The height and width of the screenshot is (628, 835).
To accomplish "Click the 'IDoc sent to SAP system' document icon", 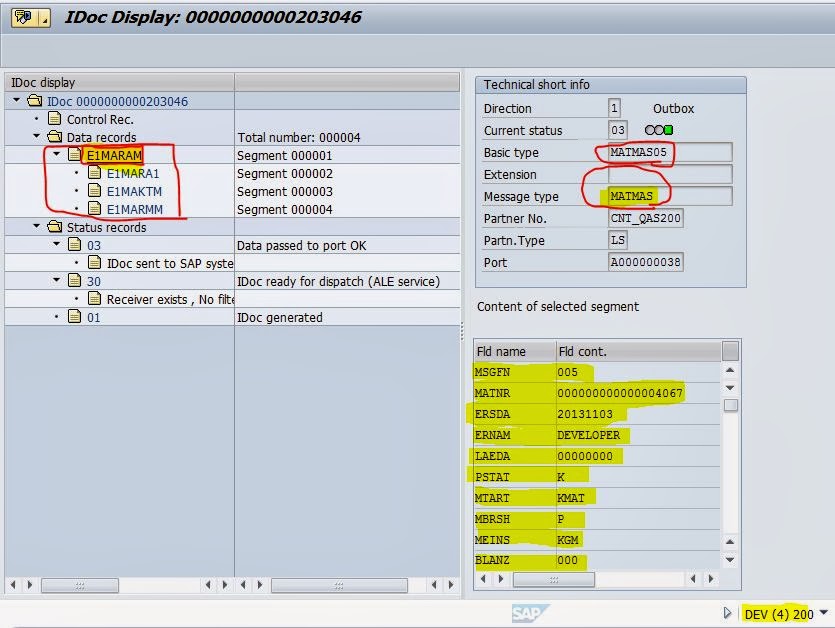I will (x=95, y=263).
